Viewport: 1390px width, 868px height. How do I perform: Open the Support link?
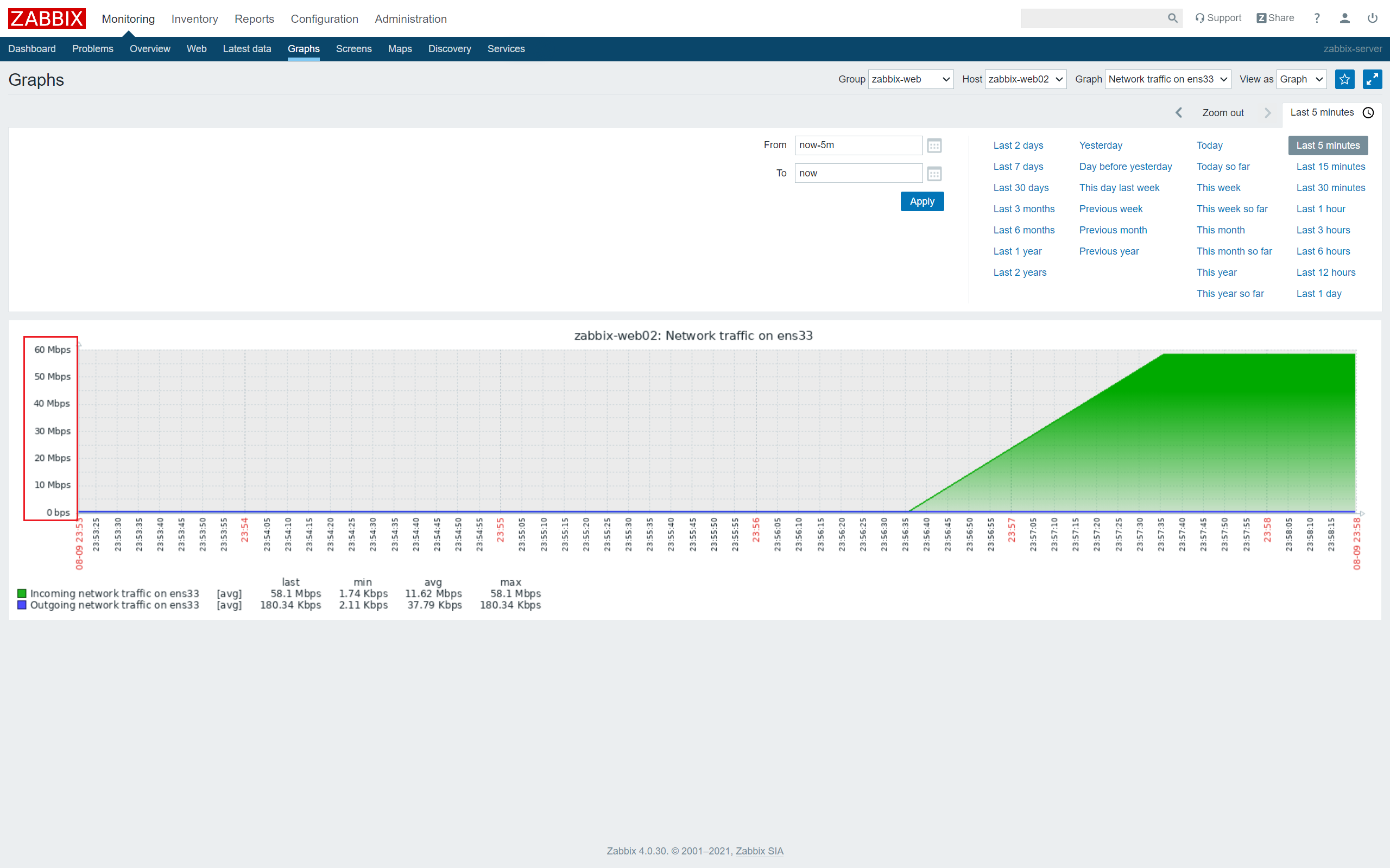(x=1218, y=18)
